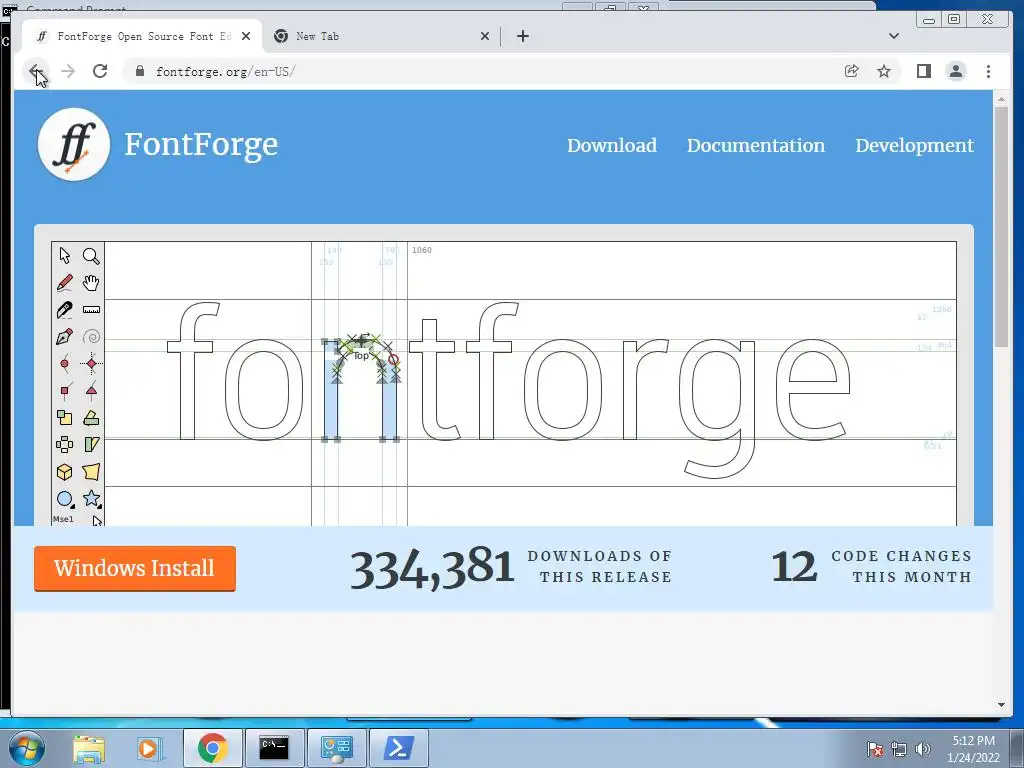Select the flip tool with dashed squares
Viewport: 1024px width, 768px height.
tap(65, 445)
